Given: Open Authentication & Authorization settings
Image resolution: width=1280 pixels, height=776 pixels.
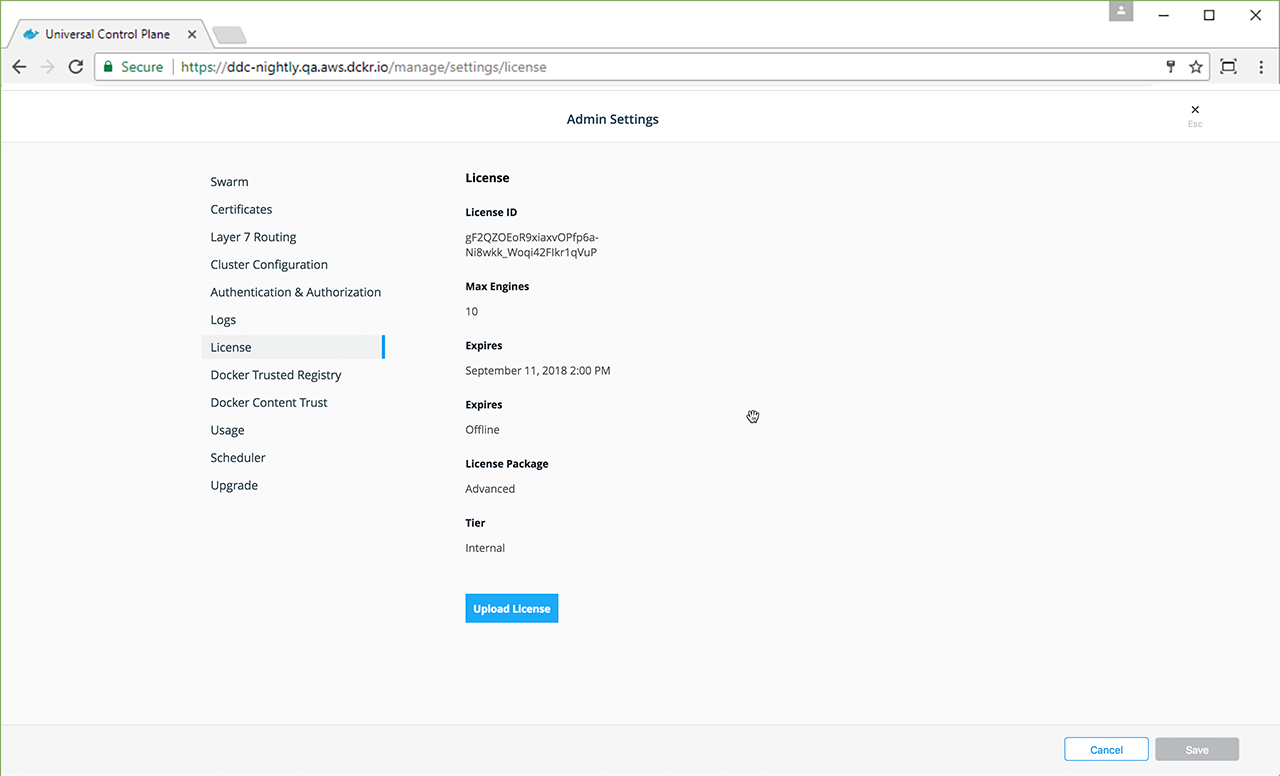Looking at the screenshot, I should 295,292.
